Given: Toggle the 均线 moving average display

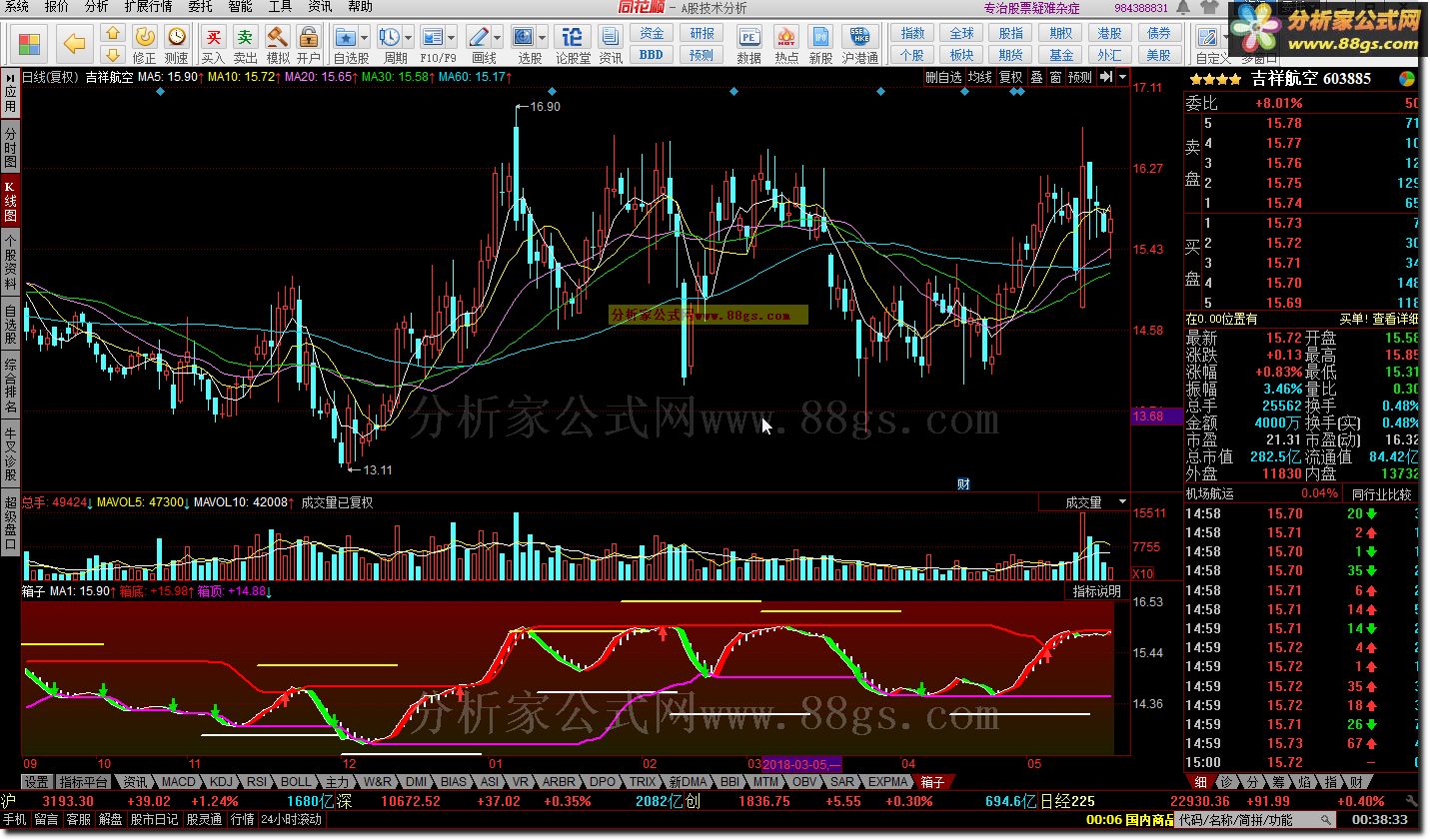Looking at the screenshot, I should point(980,77).
